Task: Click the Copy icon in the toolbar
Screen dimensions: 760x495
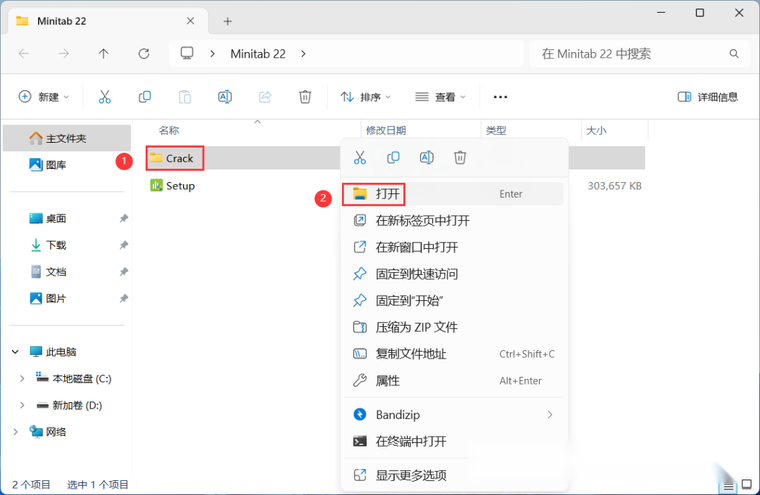Action: pyautogui.click(x=144, y=97)
